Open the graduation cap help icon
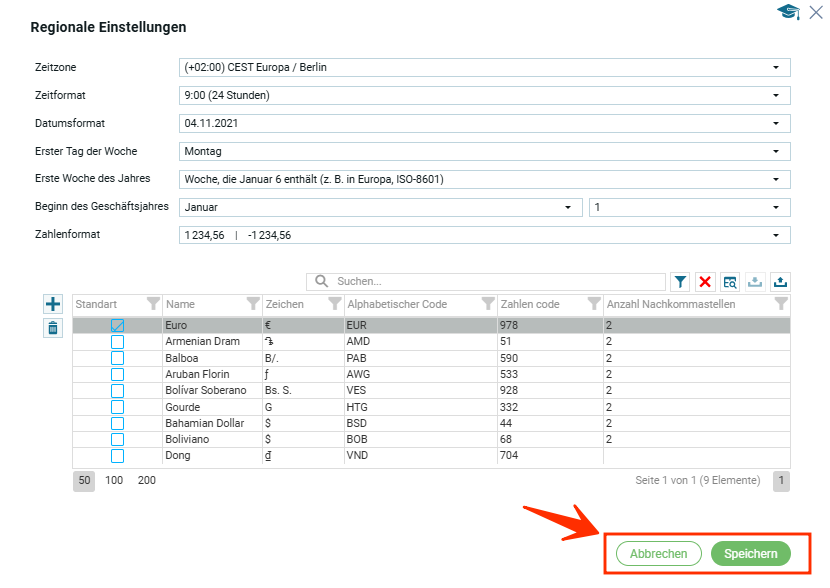 click(x=788, y=12)
